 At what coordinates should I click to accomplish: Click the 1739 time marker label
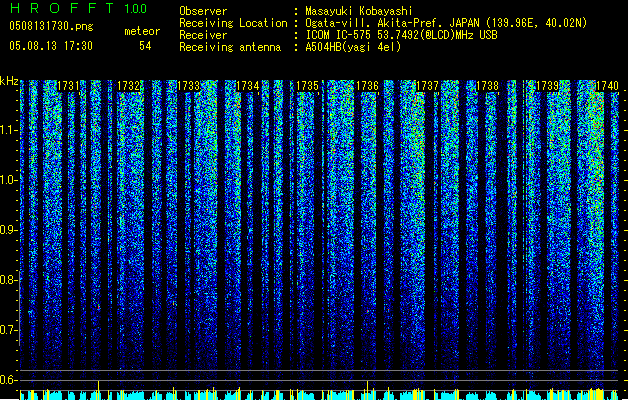(548, 86)
